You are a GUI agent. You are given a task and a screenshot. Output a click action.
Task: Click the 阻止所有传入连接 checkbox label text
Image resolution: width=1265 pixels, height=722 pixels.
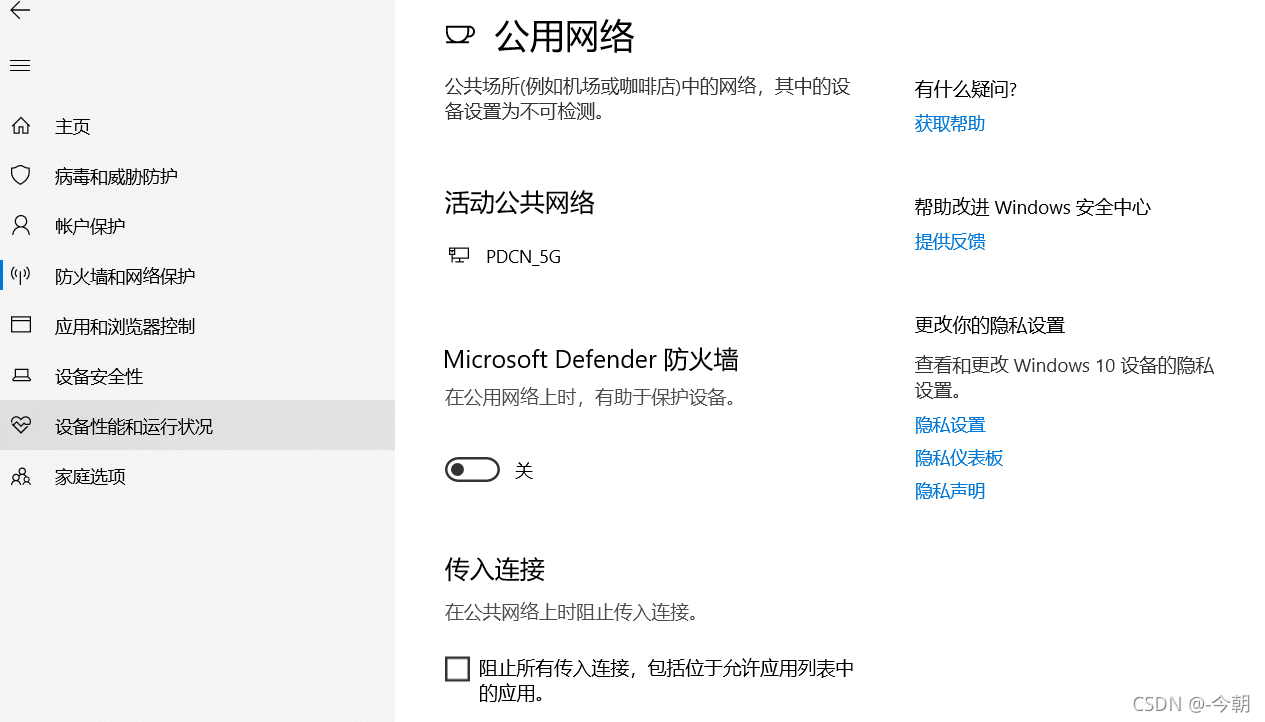(666, 681)
